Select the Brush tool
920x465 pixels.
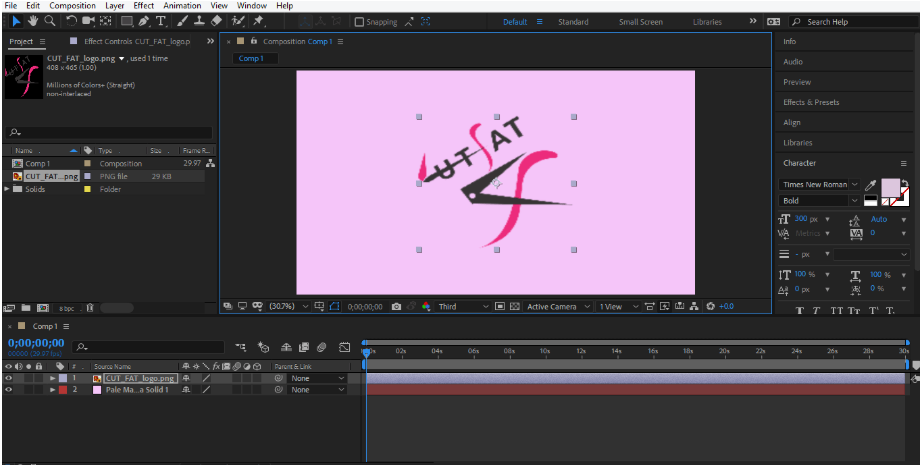click(x=182, y=21)
